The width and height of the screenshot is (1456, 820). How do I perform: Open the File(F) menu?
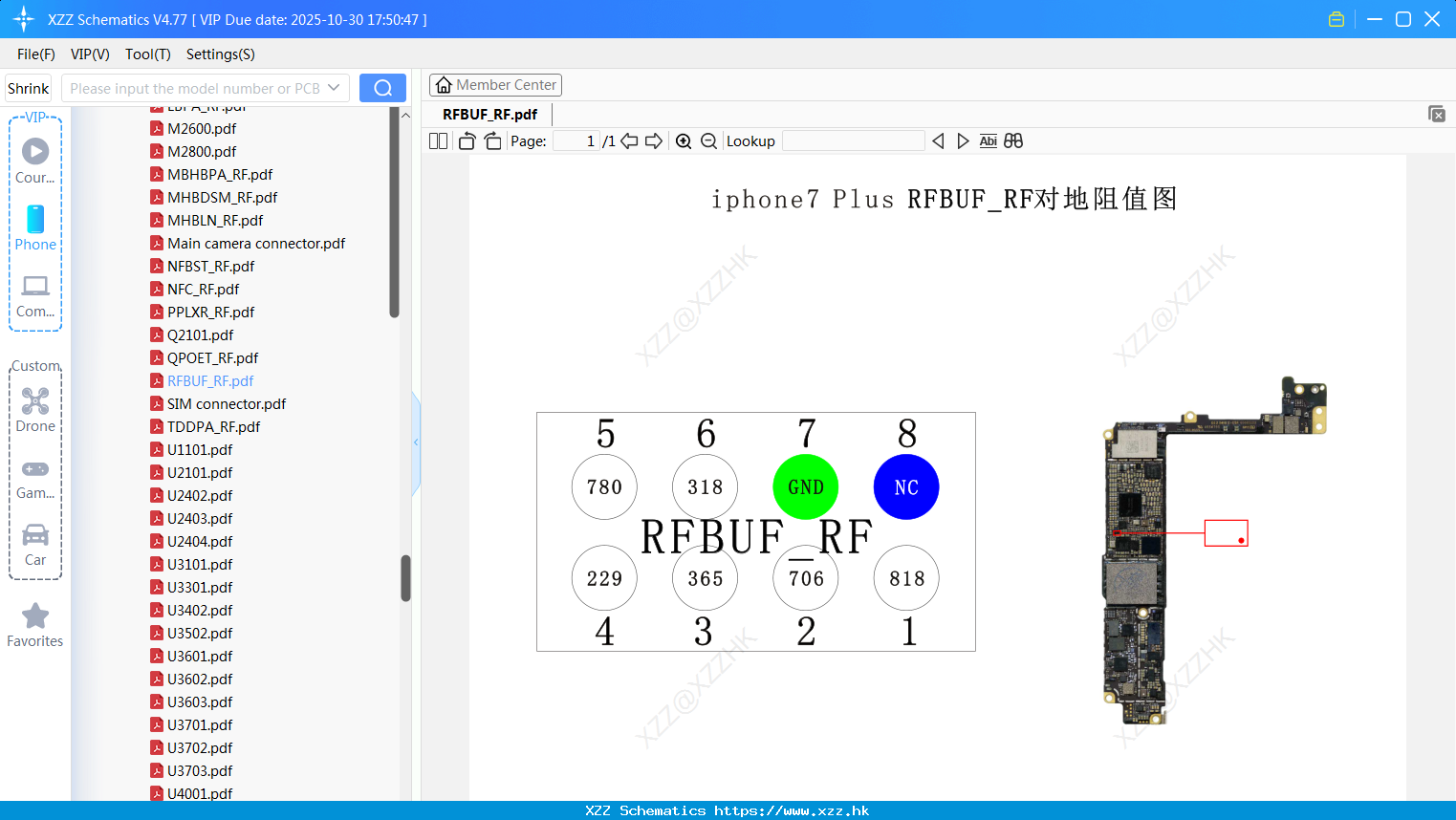click(x=36, y=54)
